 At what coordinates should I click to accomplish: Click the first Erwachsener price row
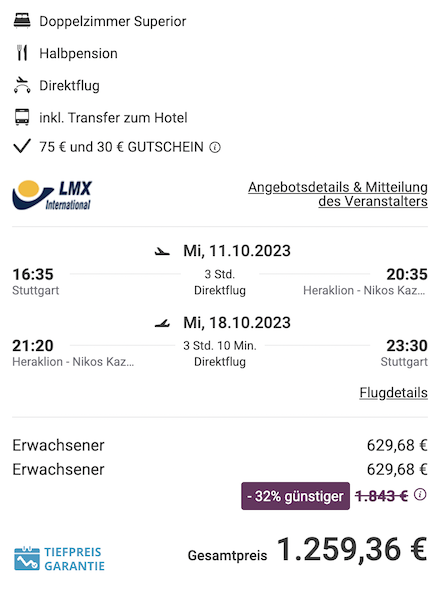click(220, 445)
